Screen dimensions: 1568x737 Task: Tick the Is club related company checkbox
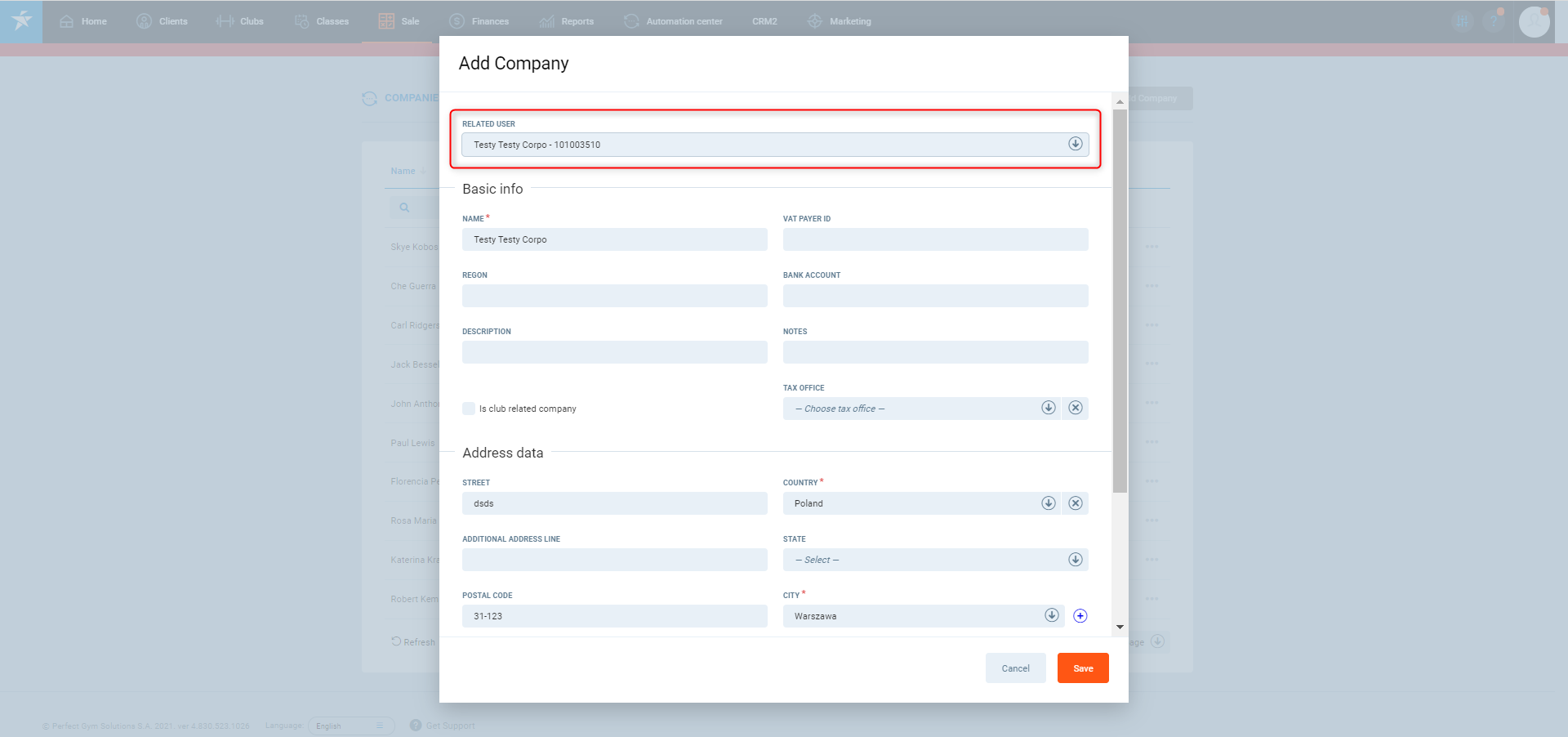click(x=469, y=409)
